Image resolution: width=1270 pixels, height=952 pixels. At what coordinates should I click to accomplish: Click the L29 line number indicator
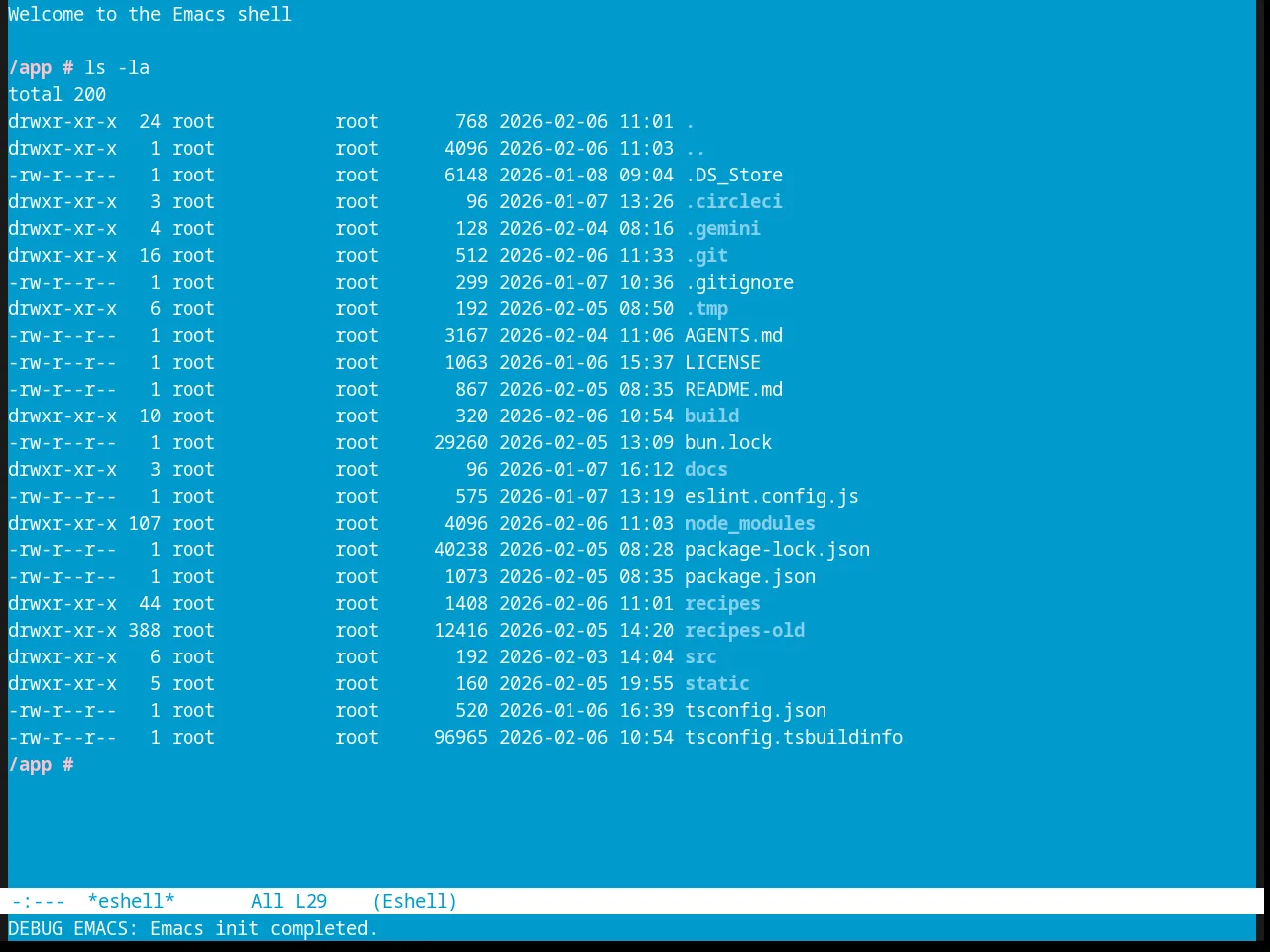click(x=311, y=901)
